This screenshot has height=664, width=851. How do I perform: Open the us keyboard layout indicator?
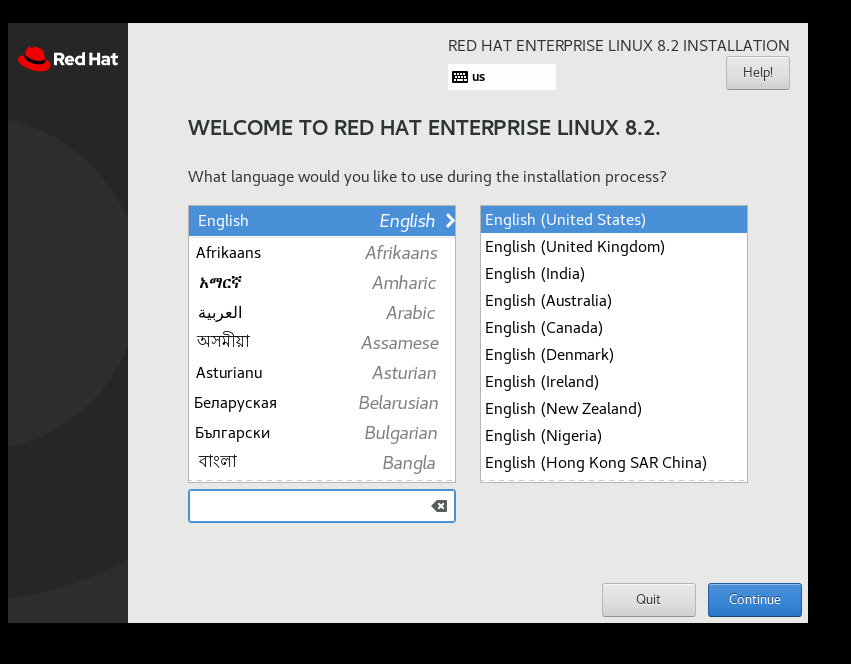click(501, 77)
